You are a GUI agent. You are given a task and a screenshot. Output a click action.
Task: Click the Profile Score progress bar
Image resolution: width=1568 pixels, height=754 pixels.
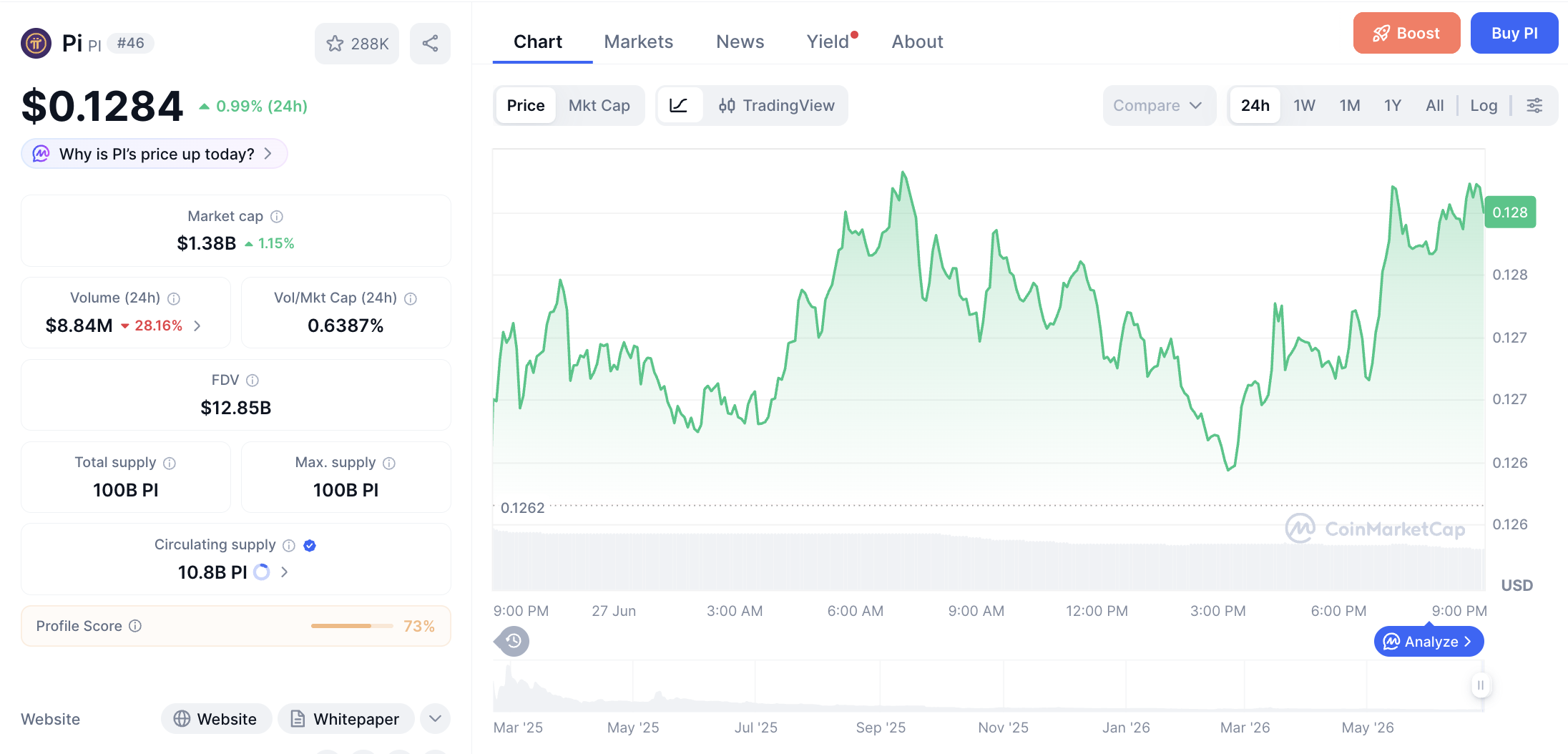(352, 626)
